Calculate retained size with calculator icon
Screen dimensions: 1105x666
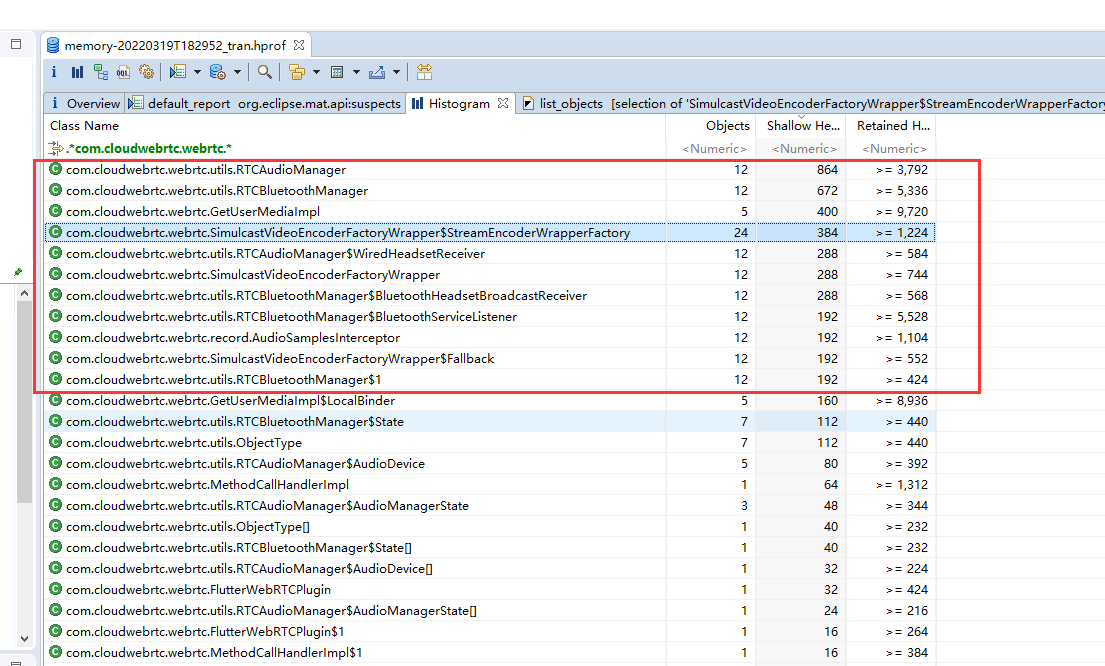(337, 71)
